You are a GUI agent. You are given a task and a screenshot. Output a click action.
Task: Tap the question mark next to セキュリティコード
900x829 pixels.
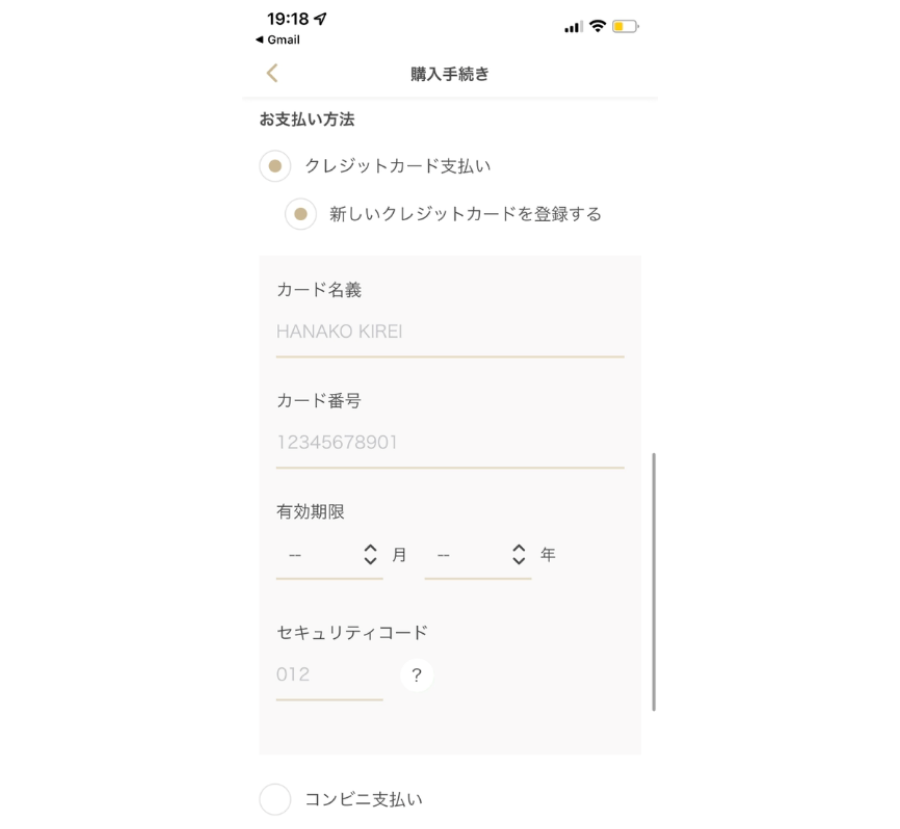pos(415,675)
